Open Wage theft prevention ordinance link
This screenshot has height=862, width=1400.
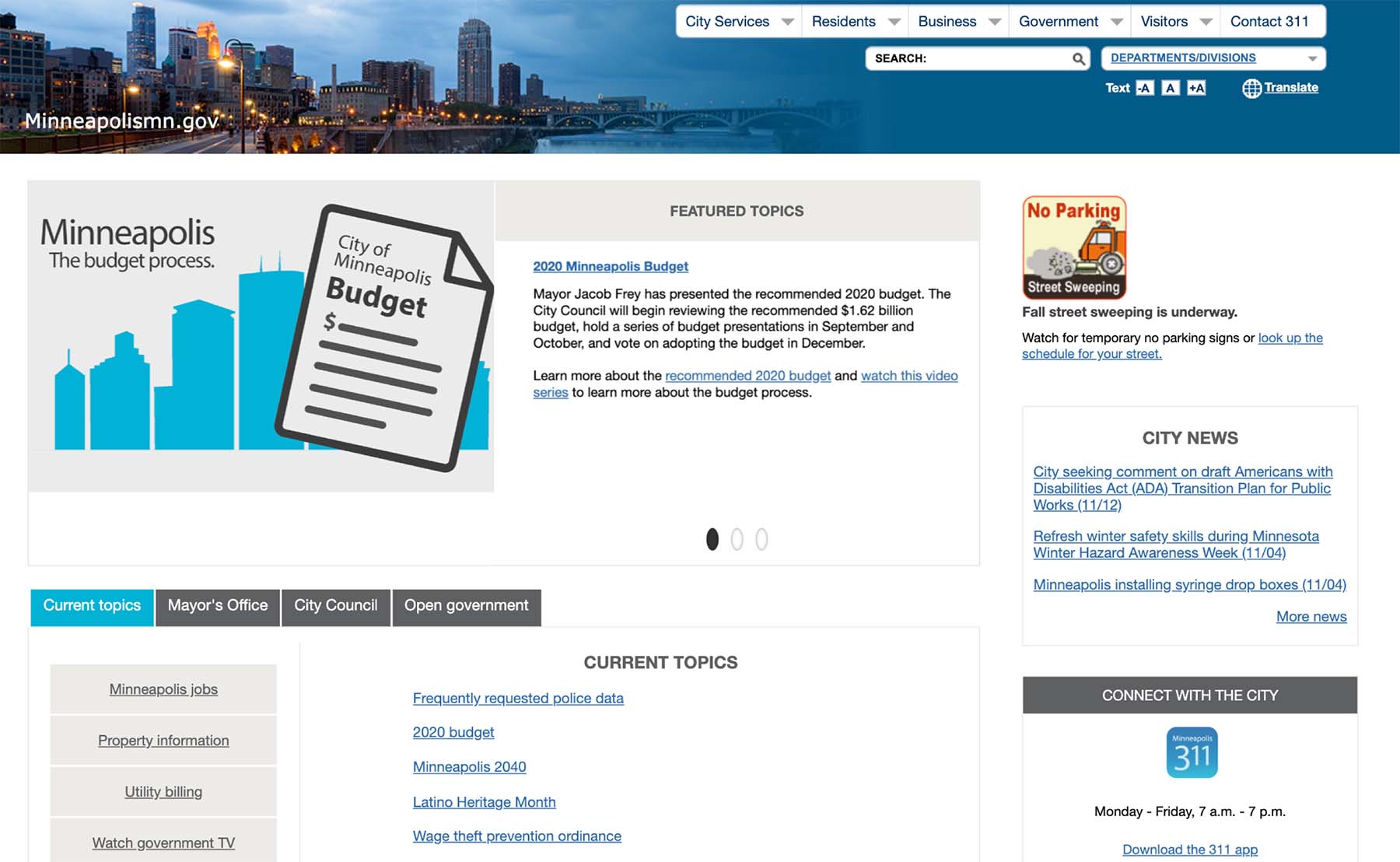pyautogui.click(x=517, y=836)
